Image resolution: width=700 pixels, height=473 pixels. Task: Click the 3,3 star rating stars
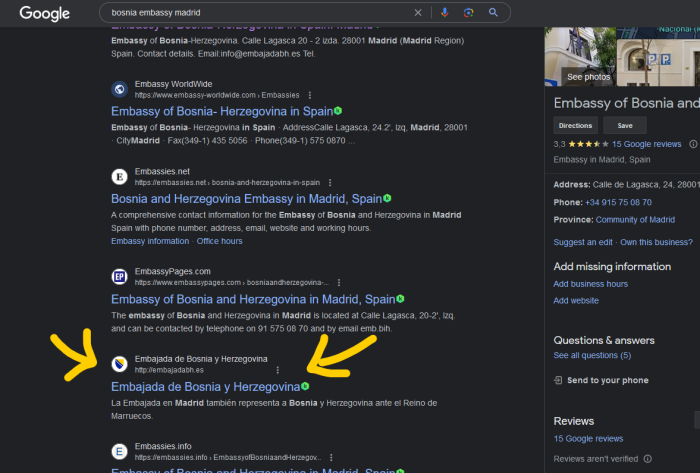(x=588, y=144)
